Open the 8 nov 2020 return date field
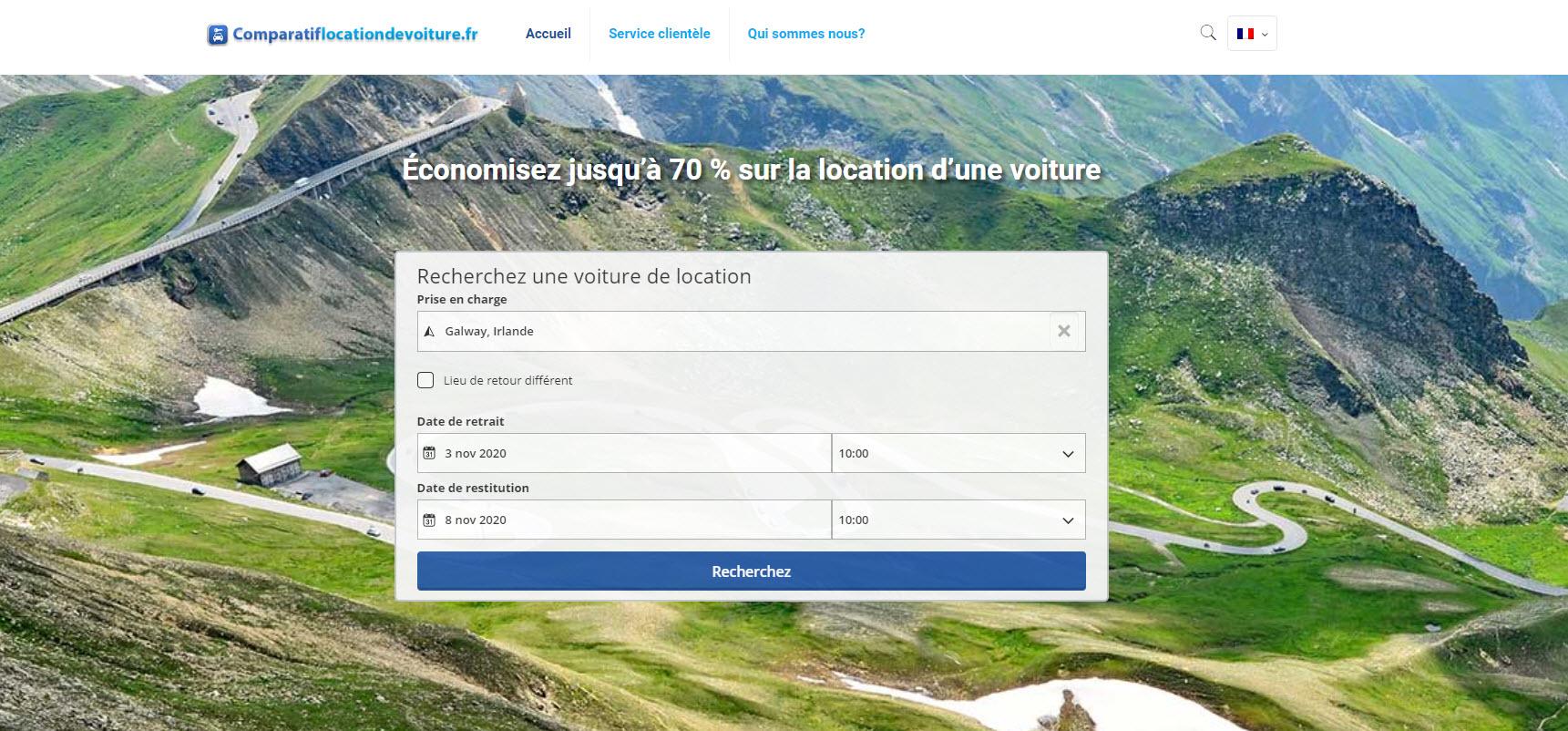This screenshot has width=1568, height=731. [x=624, y=520]
